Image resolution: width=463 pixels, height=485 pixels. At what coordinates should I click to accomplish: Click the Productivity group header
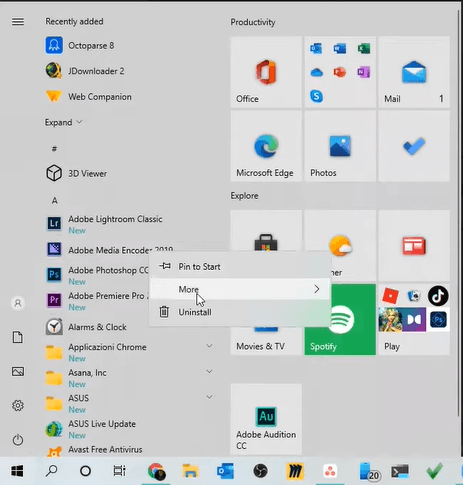coord(253,22)
